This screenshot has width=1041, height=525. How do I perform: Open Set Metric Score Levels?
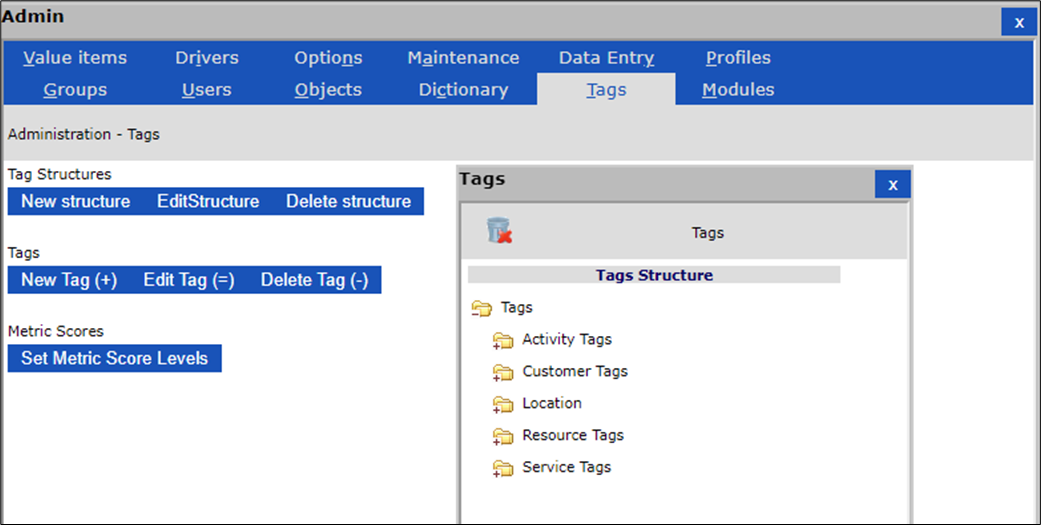(114, 358)
